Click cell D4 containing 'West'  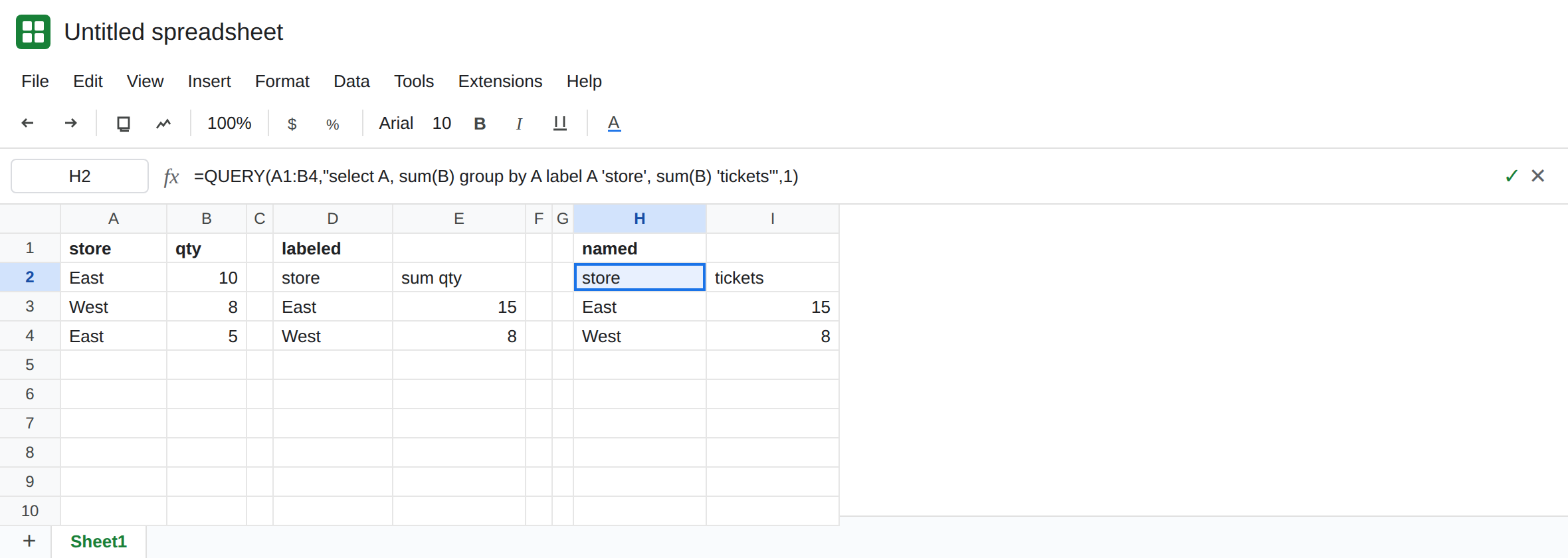coord(333,335)
